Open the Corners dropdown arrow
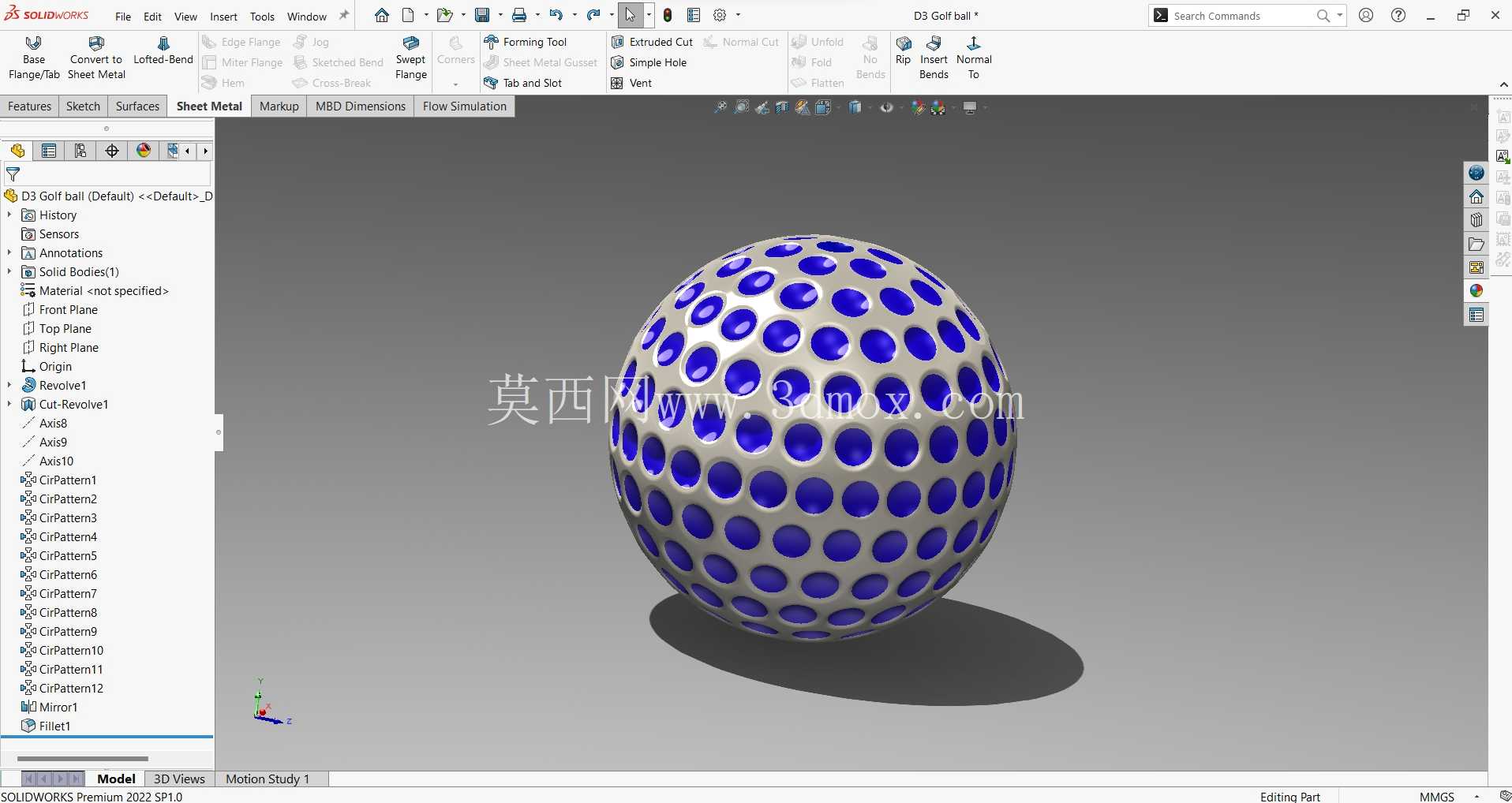 [x=455, y=84]
